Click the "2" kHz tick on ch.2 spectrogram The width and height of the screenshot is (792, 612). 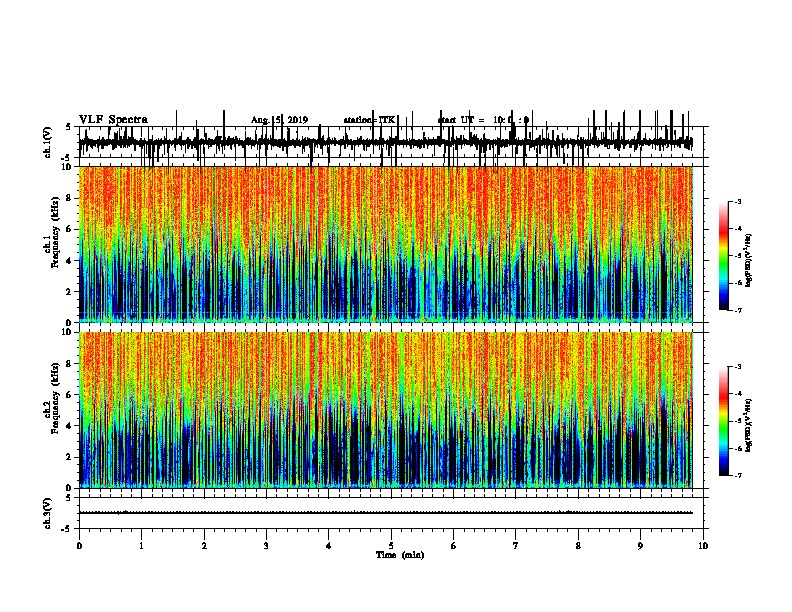pos(69,457)
